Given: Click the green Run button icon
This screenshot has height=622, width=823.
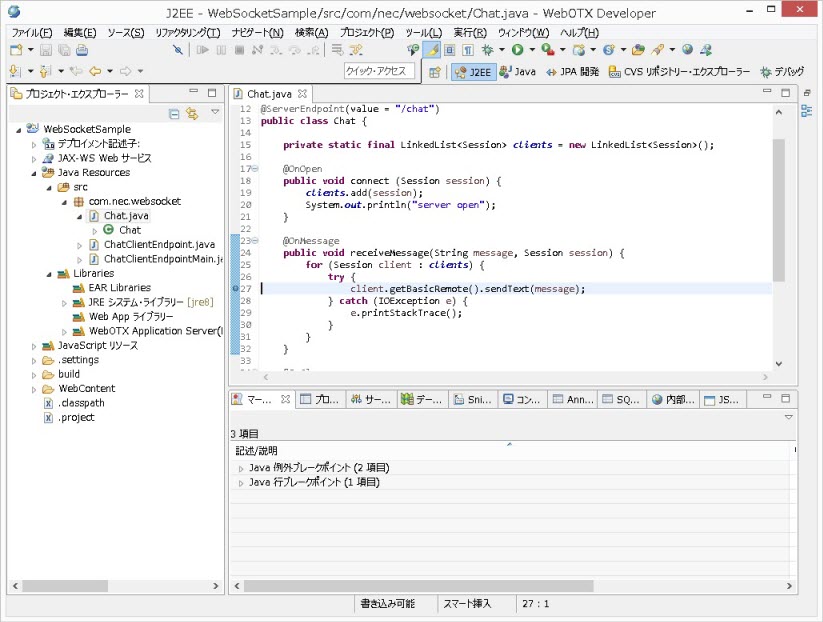Looking at the screenshot, I should coord(517,50).
